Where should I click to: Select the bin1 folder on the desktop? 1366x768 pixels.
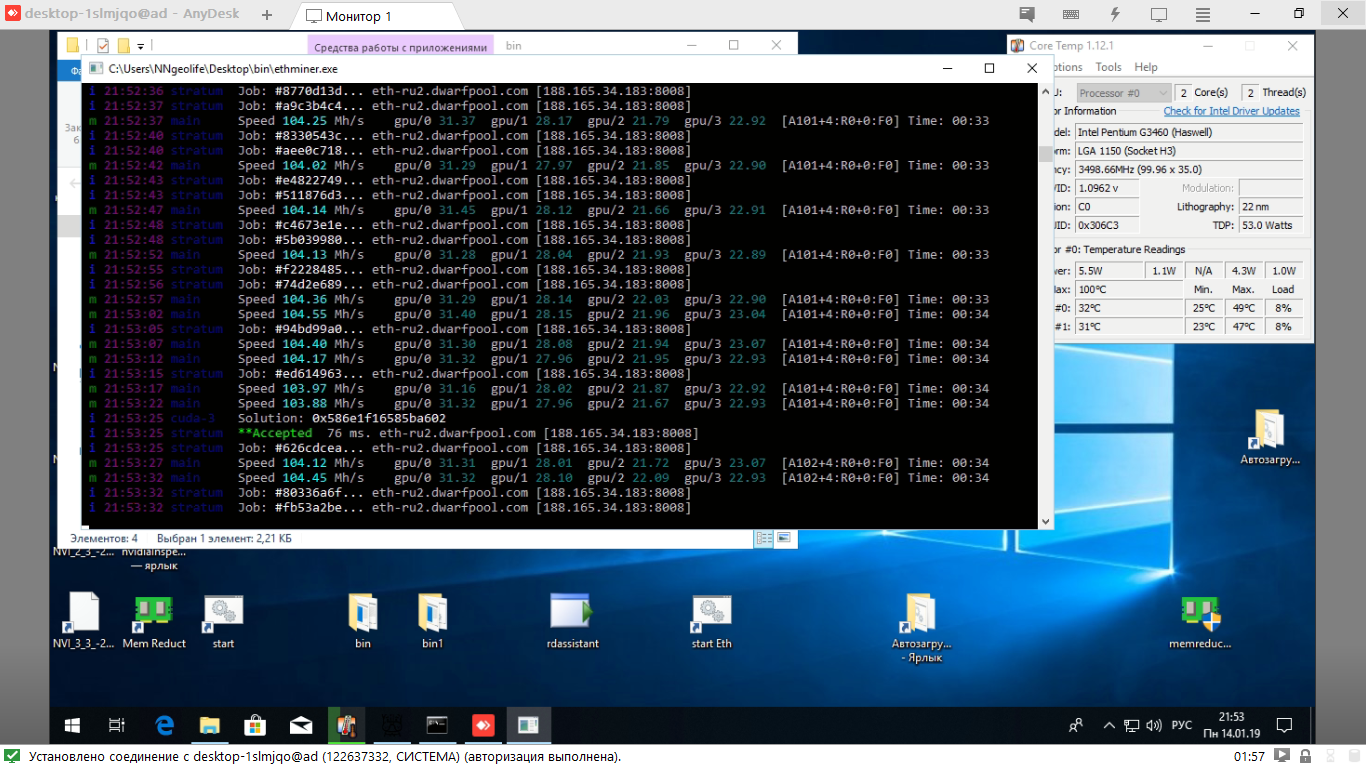(432, 621)
